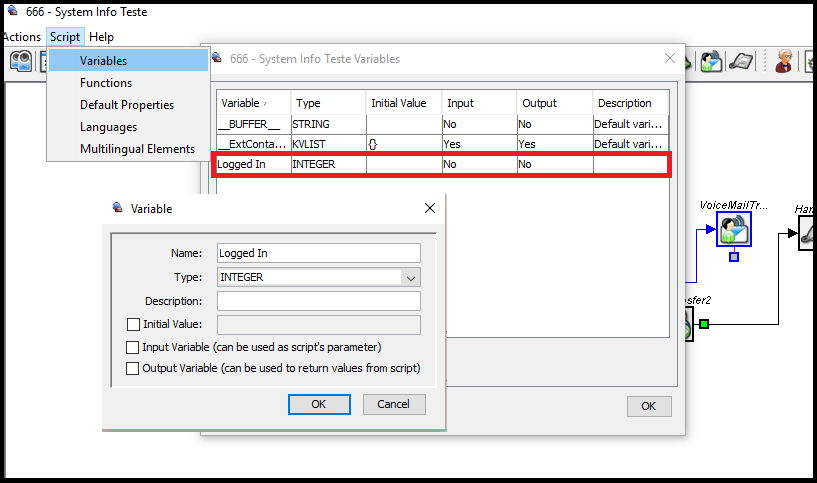Click OK in the Variables list window
The height and width of the screenshot is (483, 817).
point(649,406)
